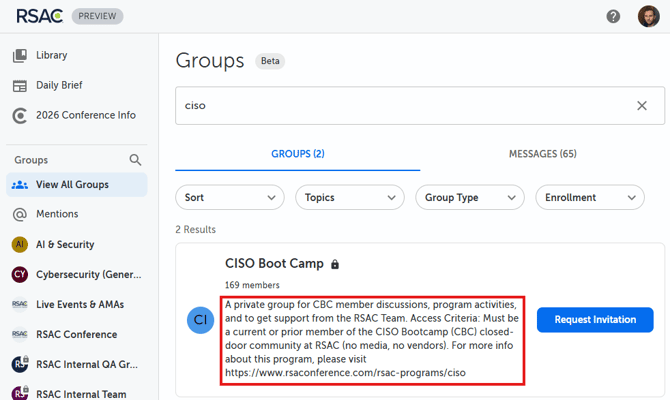
Task: Expand the Group Type dropdown
Action: pyautogui.click(x=470, y=198)
